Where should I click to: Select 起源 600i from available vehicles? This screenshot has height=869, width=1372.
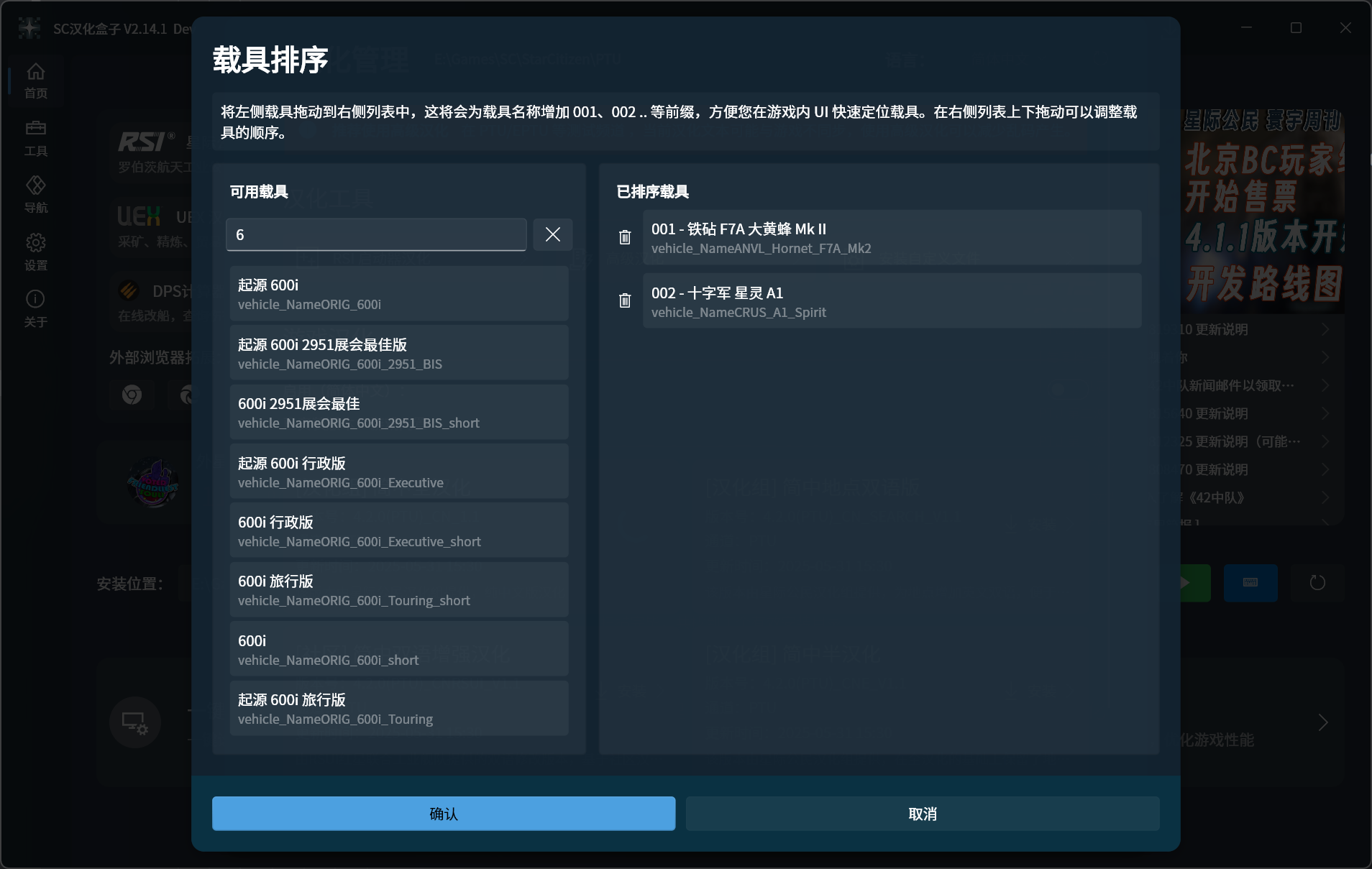[x=399, y=294]
